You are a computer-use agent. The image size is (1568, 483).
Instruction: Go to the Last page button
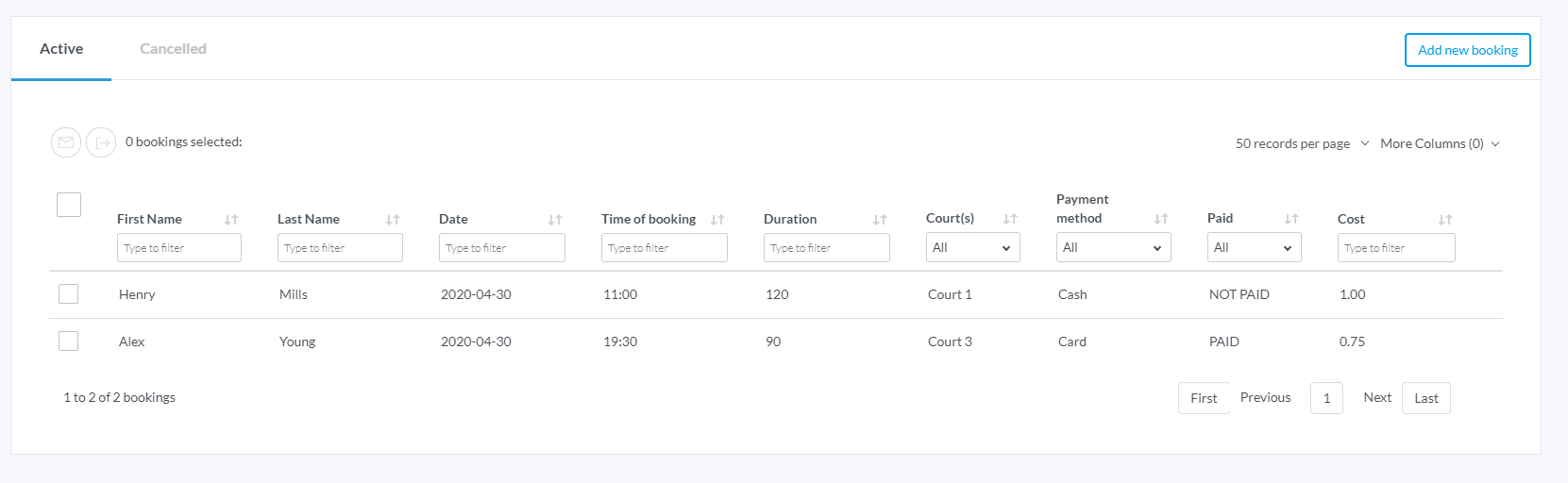point(1425,398)
